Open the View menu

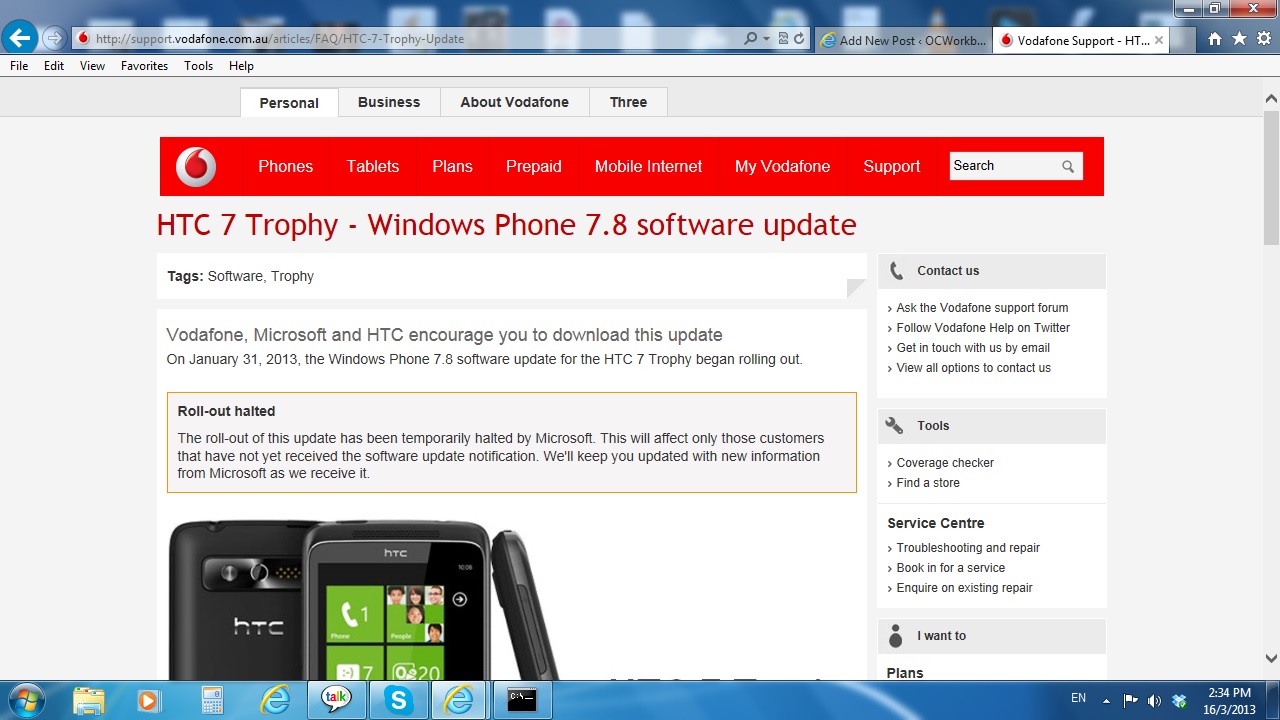pos(92,66)
